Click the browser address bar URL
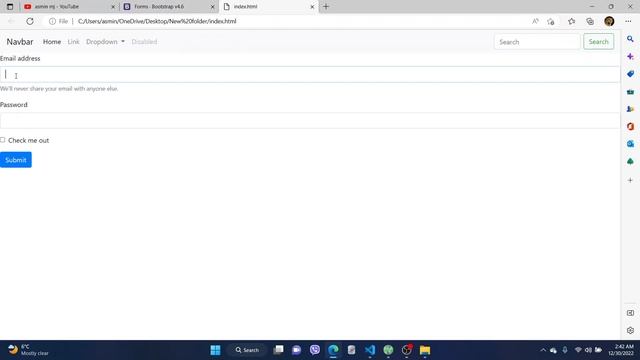This screenshot has height=360, width=640. (157, 21)
